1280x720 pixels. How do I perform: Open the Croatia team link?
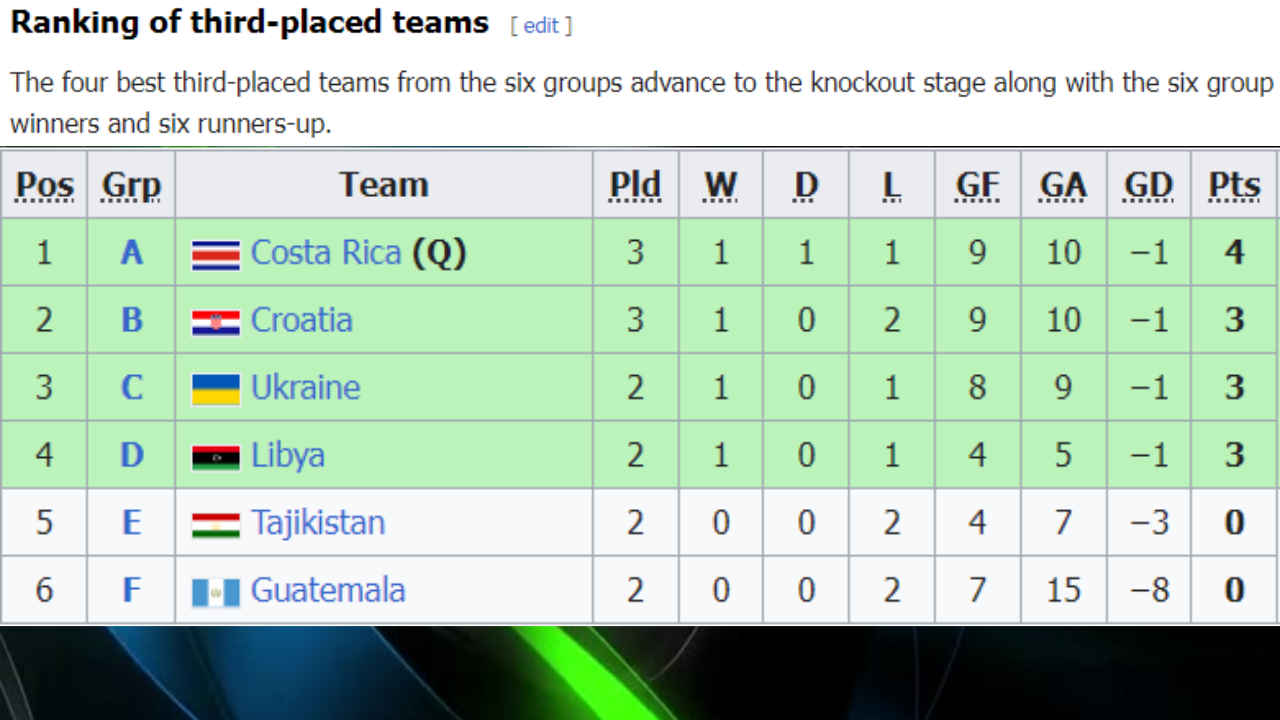(x=302, y=320)
